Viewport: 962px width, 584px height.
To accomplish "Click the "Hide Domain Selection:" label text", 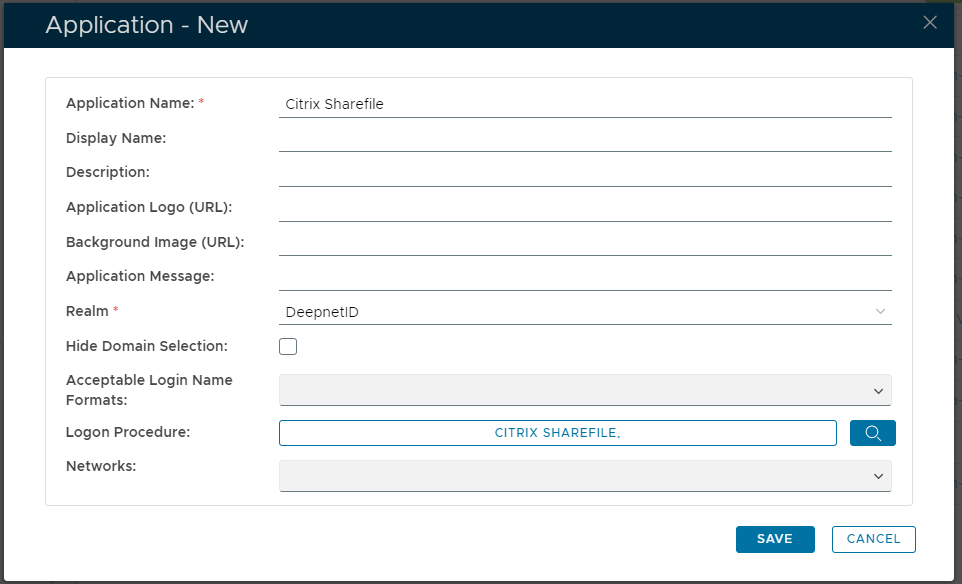I will (147, 346).
